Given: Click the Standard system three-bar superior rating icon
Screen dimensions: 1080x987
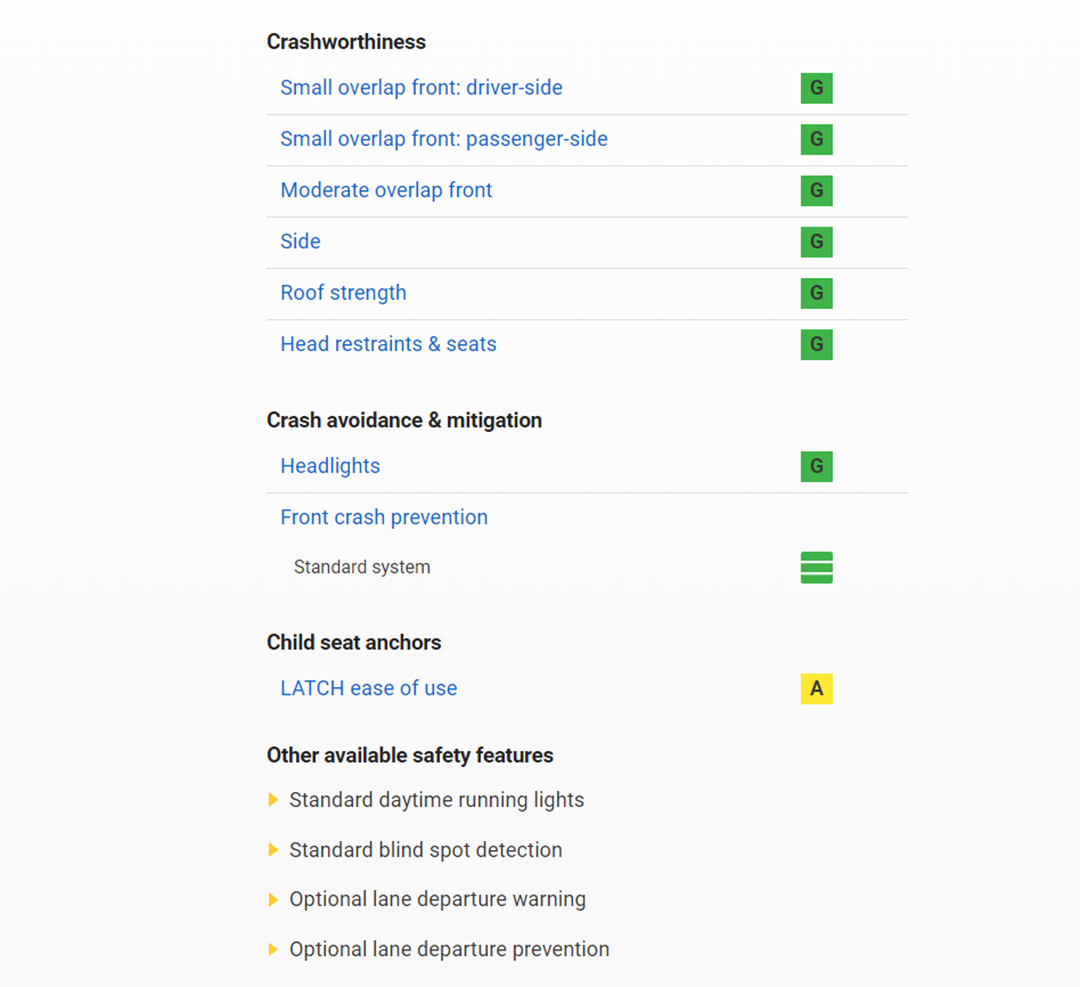Looking at the screenshot, I should pos(816,567).
